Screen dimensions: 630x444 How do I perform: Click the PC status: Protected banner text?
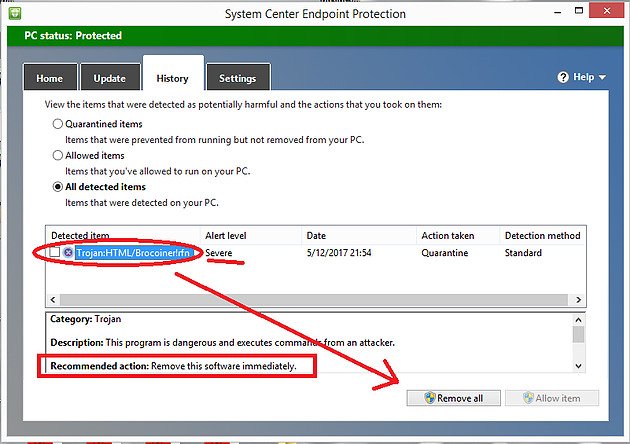pos(73,35)
